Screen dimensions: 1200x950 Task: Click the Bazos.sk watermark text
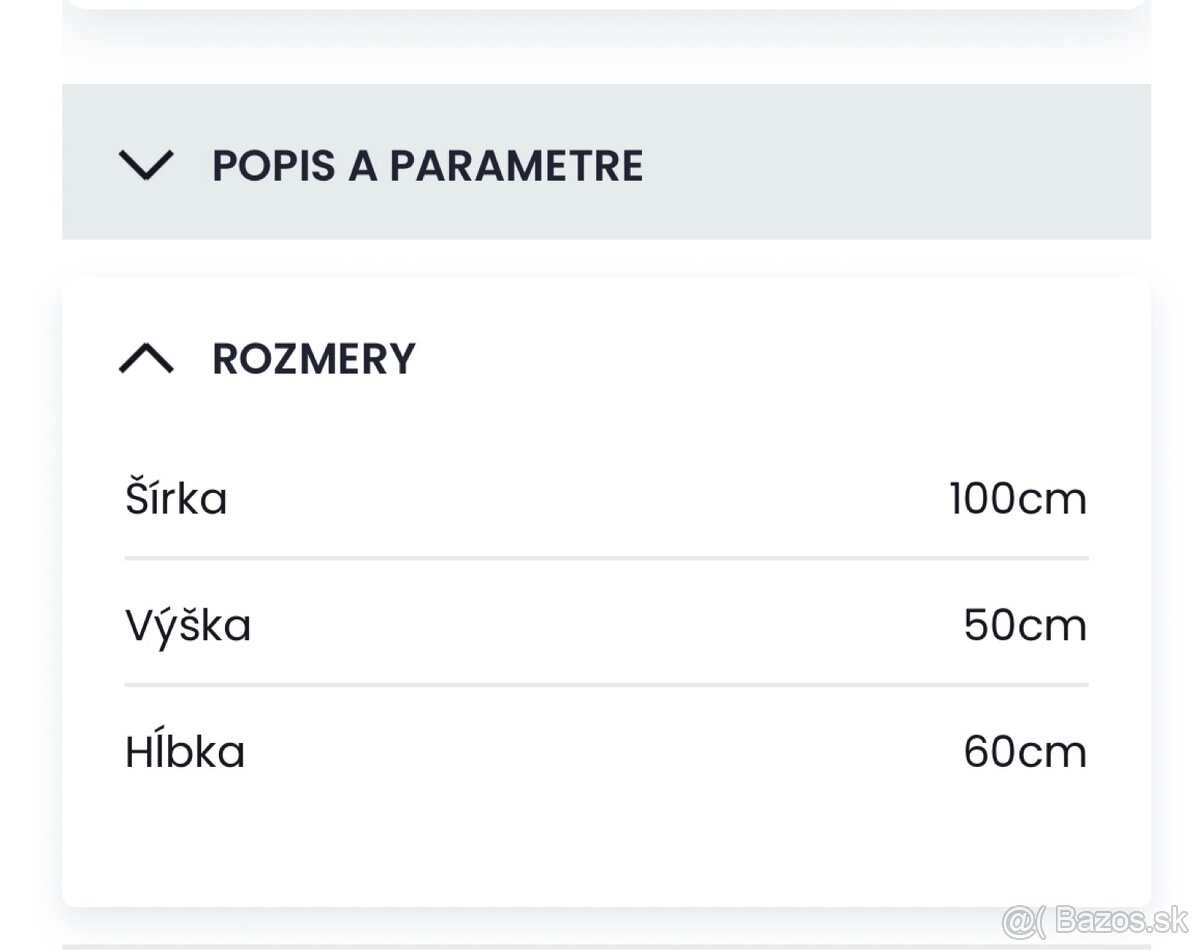pos(1123,917)
